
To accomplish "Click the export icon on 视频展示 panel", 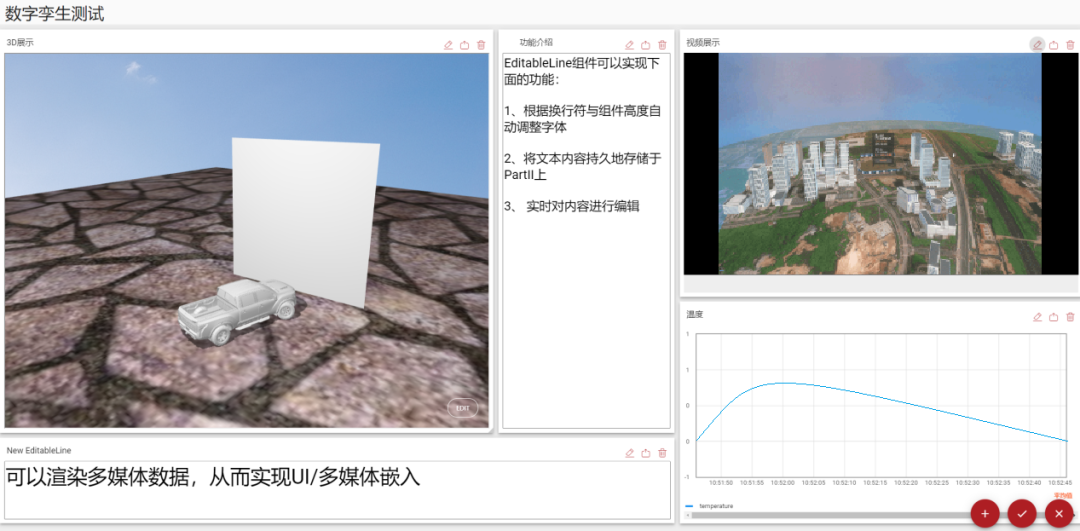I will pyautogui.click(x=1054, y=45).
